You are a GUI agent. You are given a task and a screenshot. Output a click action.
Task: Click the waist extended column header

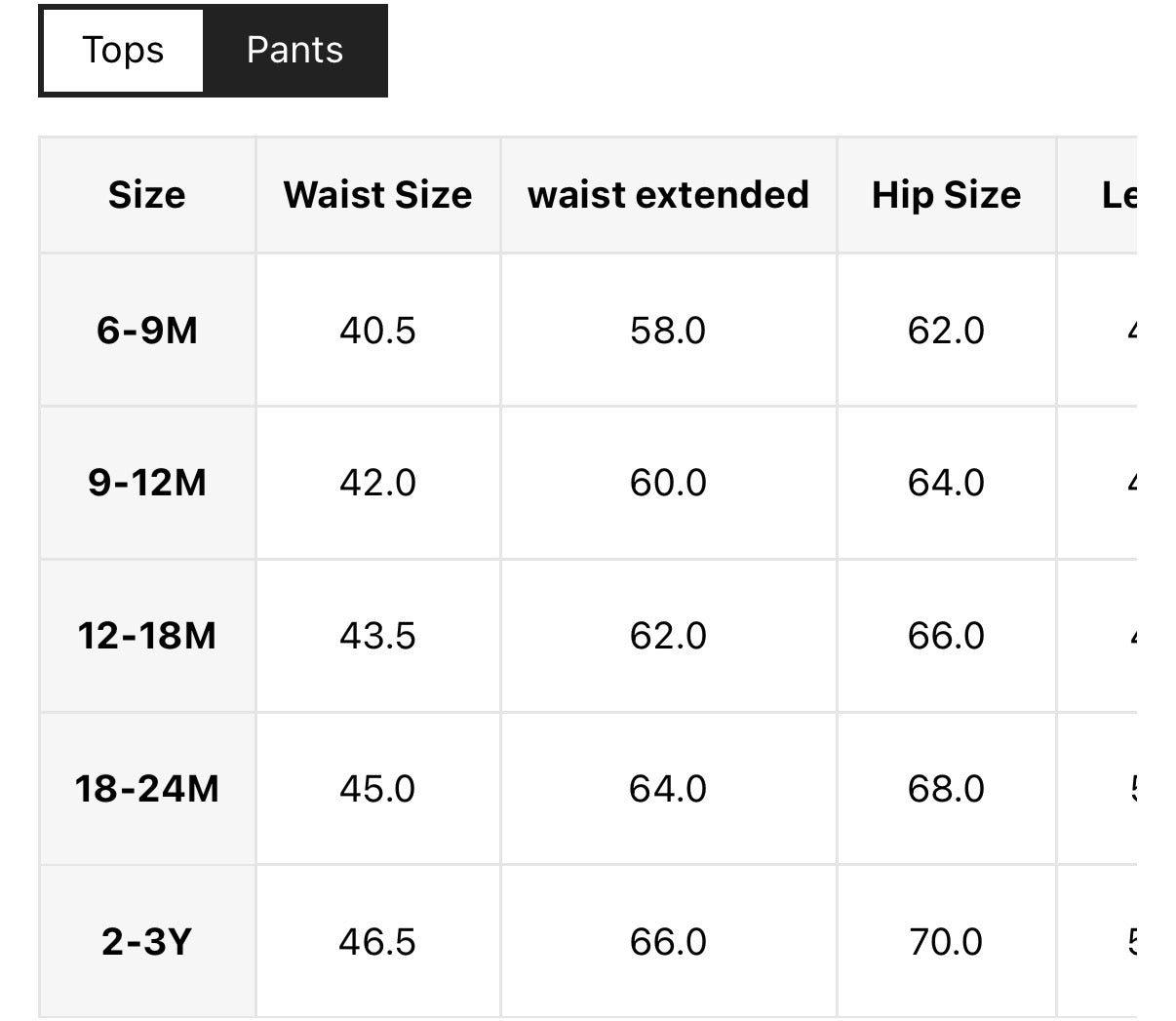pyautogui.click(x=668, y=195)
